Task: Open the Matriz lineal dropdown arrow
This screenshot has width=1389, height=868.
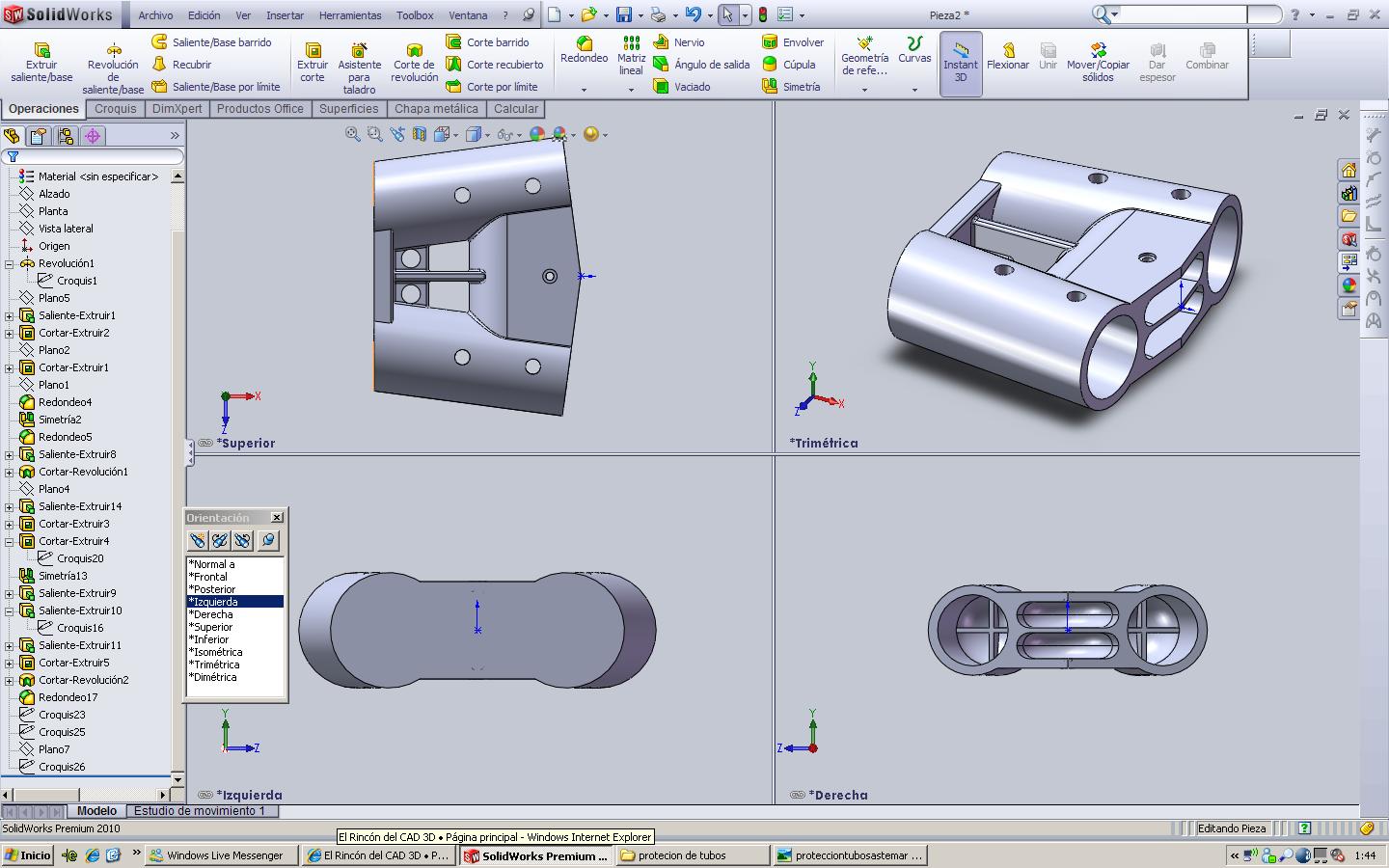Action: pos(631,90)
